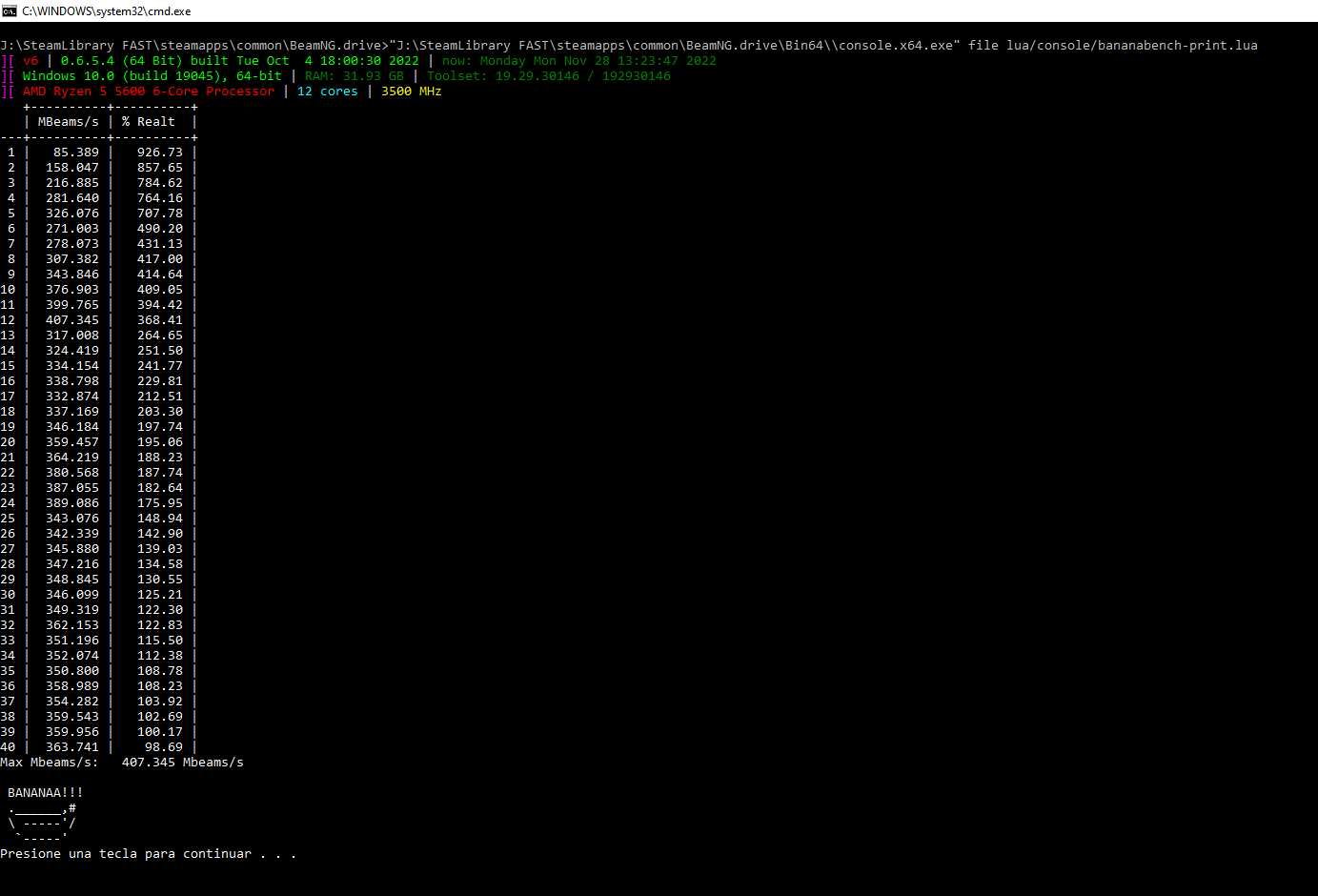Click the value 490.20 in row 6
The width and height of the screenshot is (1318, 896).
(160, 229)
